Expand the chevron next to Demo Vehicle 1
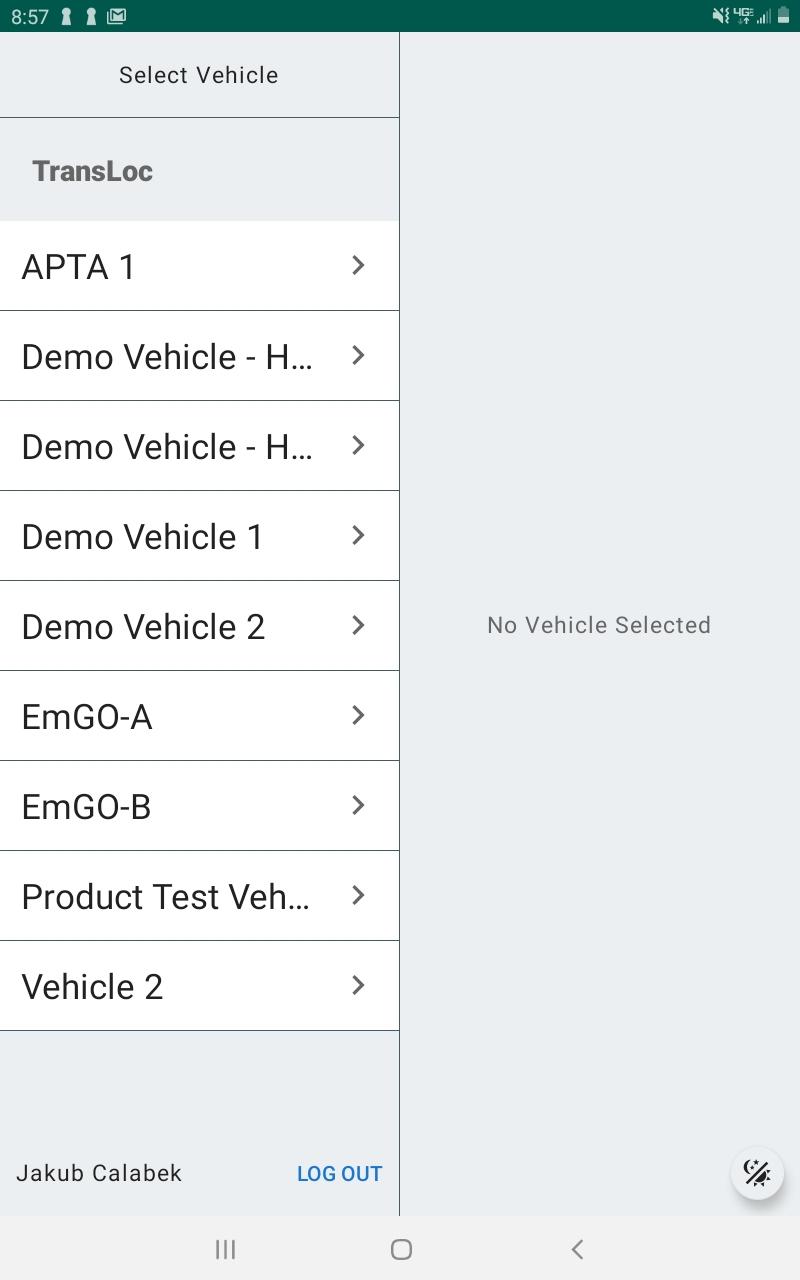Screen dimensions: 800x1280 point(358,535)
